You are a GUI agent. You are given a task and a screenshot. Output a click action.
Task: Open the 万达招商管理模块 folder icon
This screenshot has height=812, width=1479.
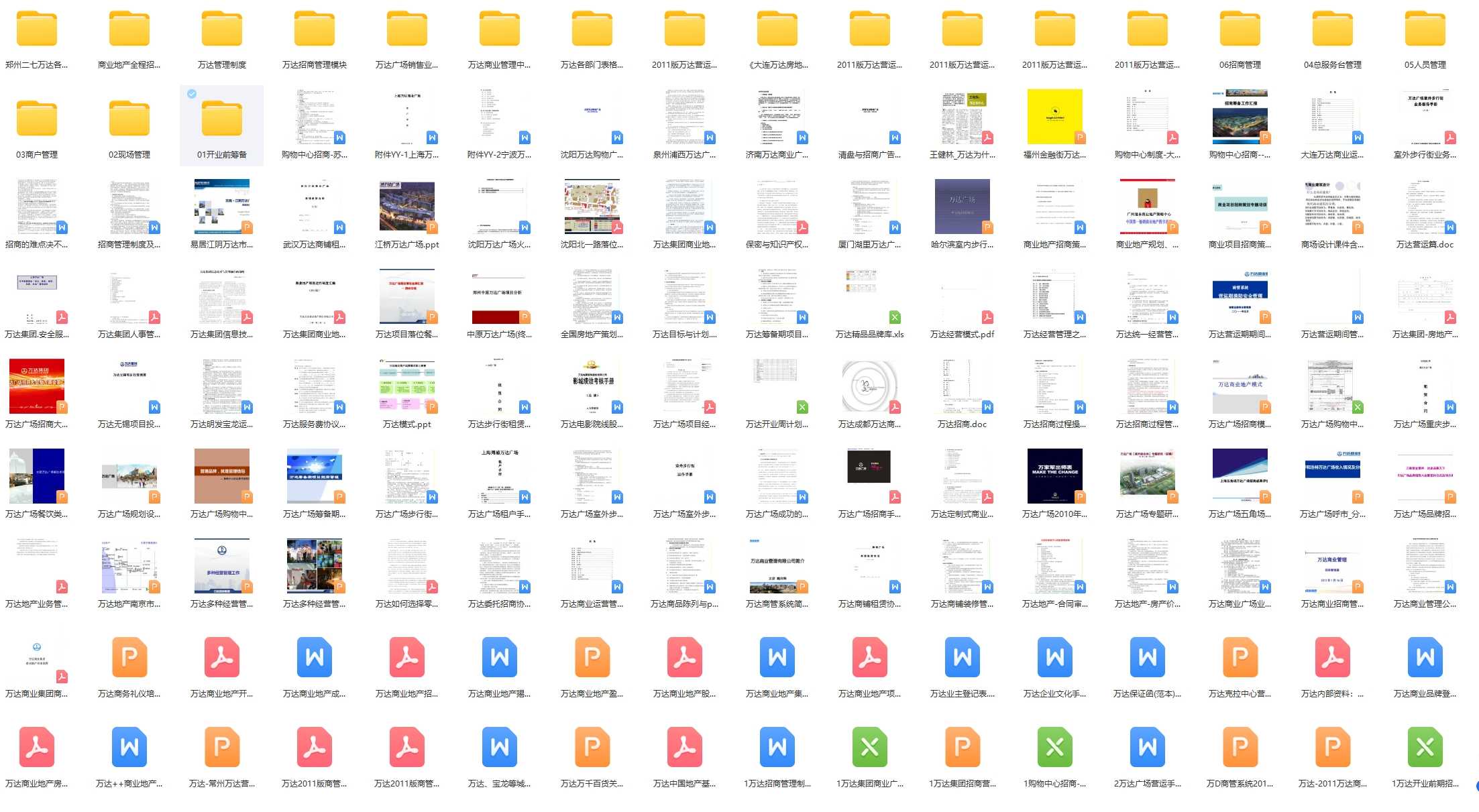coord(315,30)
